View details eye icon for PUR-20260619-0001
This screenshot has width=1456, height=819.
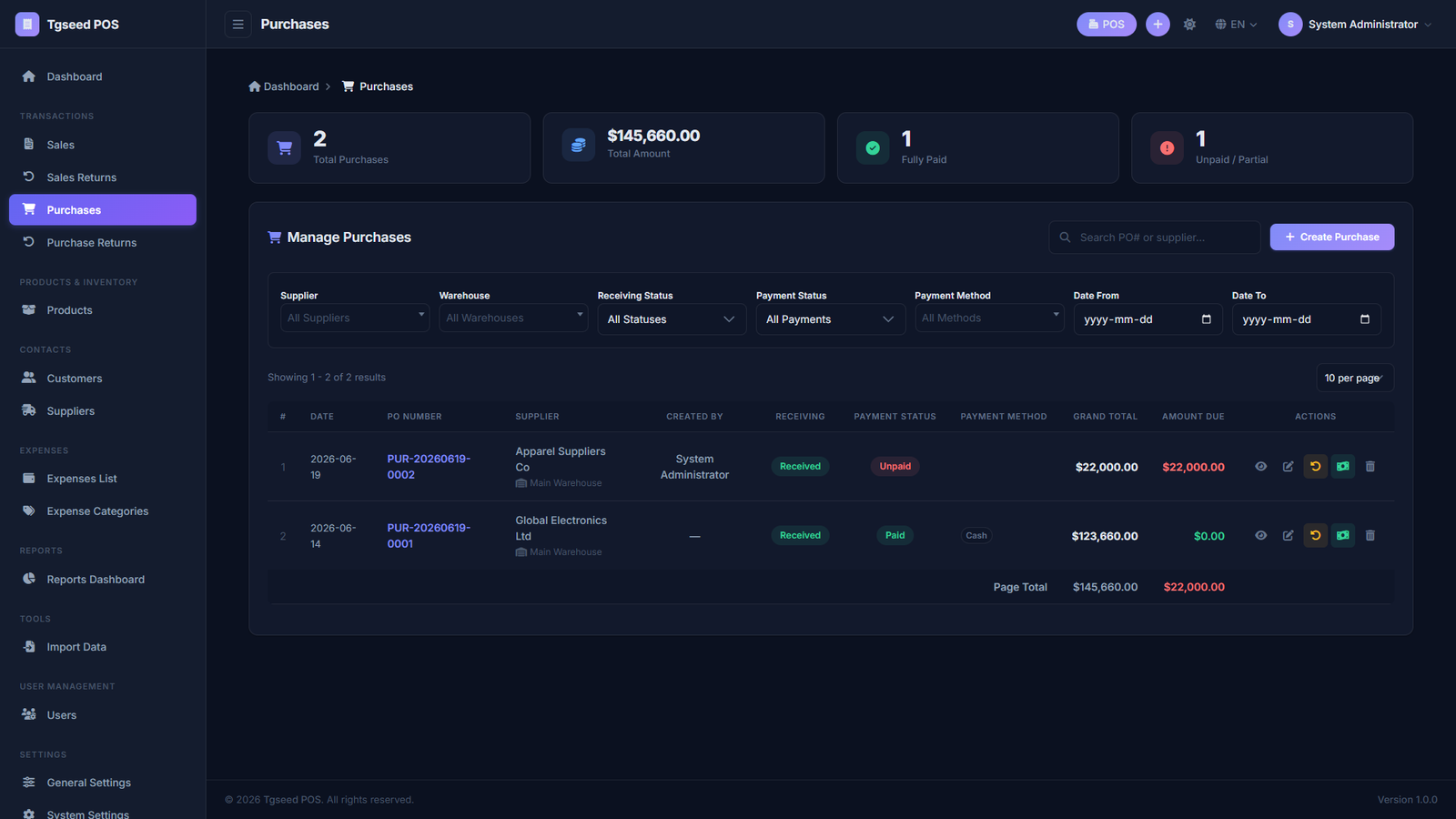tap(1260, 536)
